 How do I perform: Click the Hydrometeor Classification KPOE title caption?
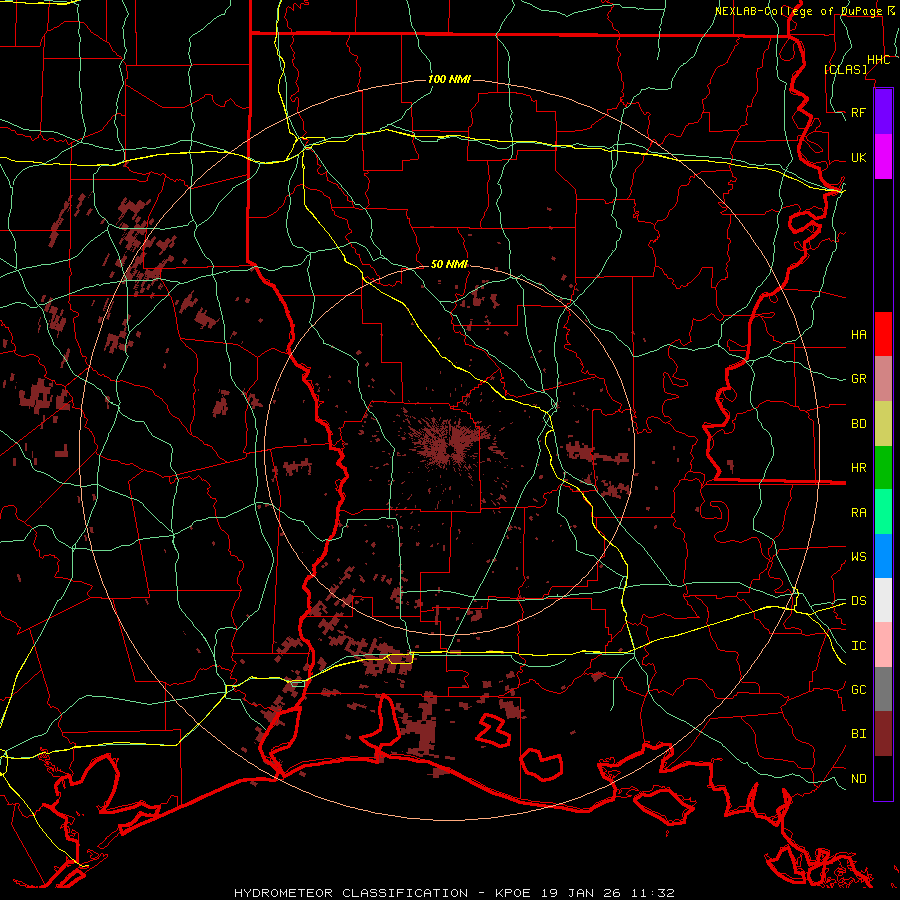(x=454, y=893)
